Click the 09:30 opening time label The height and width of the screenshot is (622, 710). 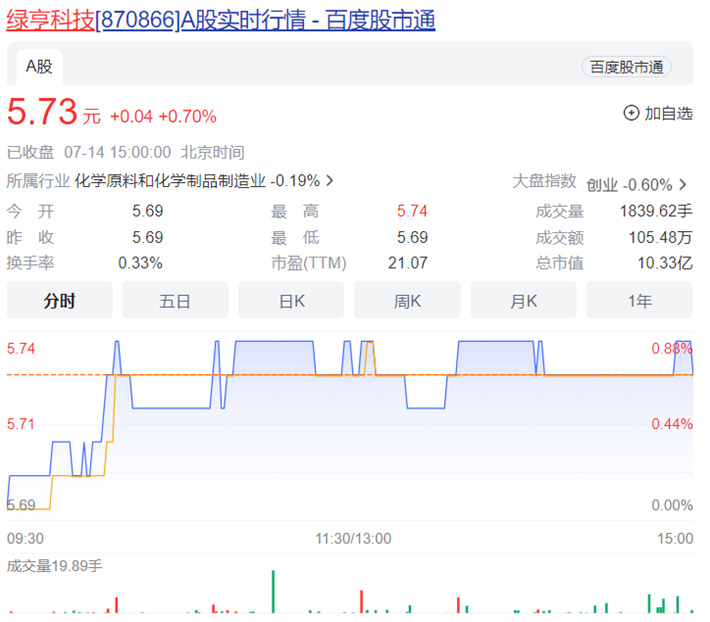pos(25,538)
